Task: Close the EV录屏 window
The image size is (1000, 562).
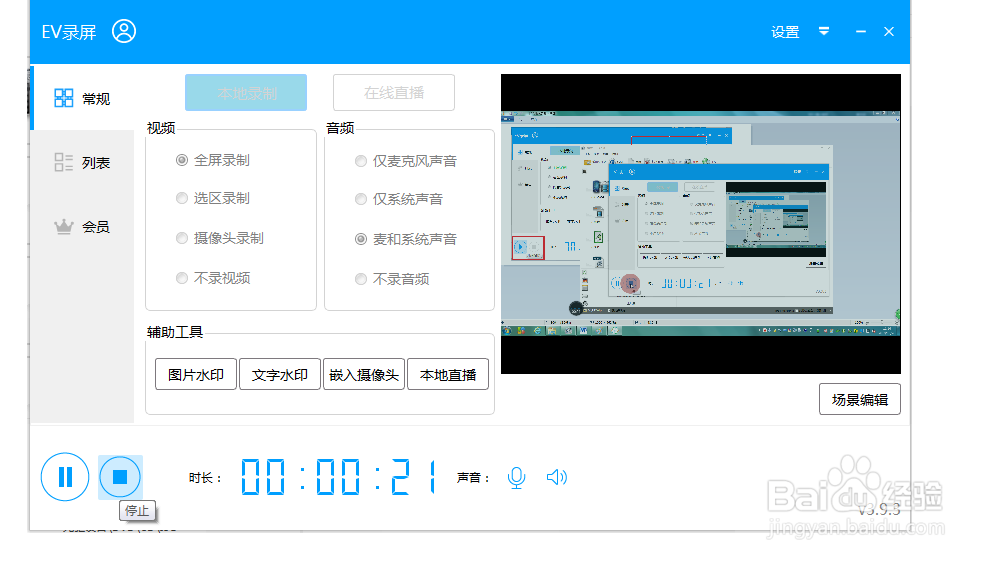Action: (x=888, y=31)
